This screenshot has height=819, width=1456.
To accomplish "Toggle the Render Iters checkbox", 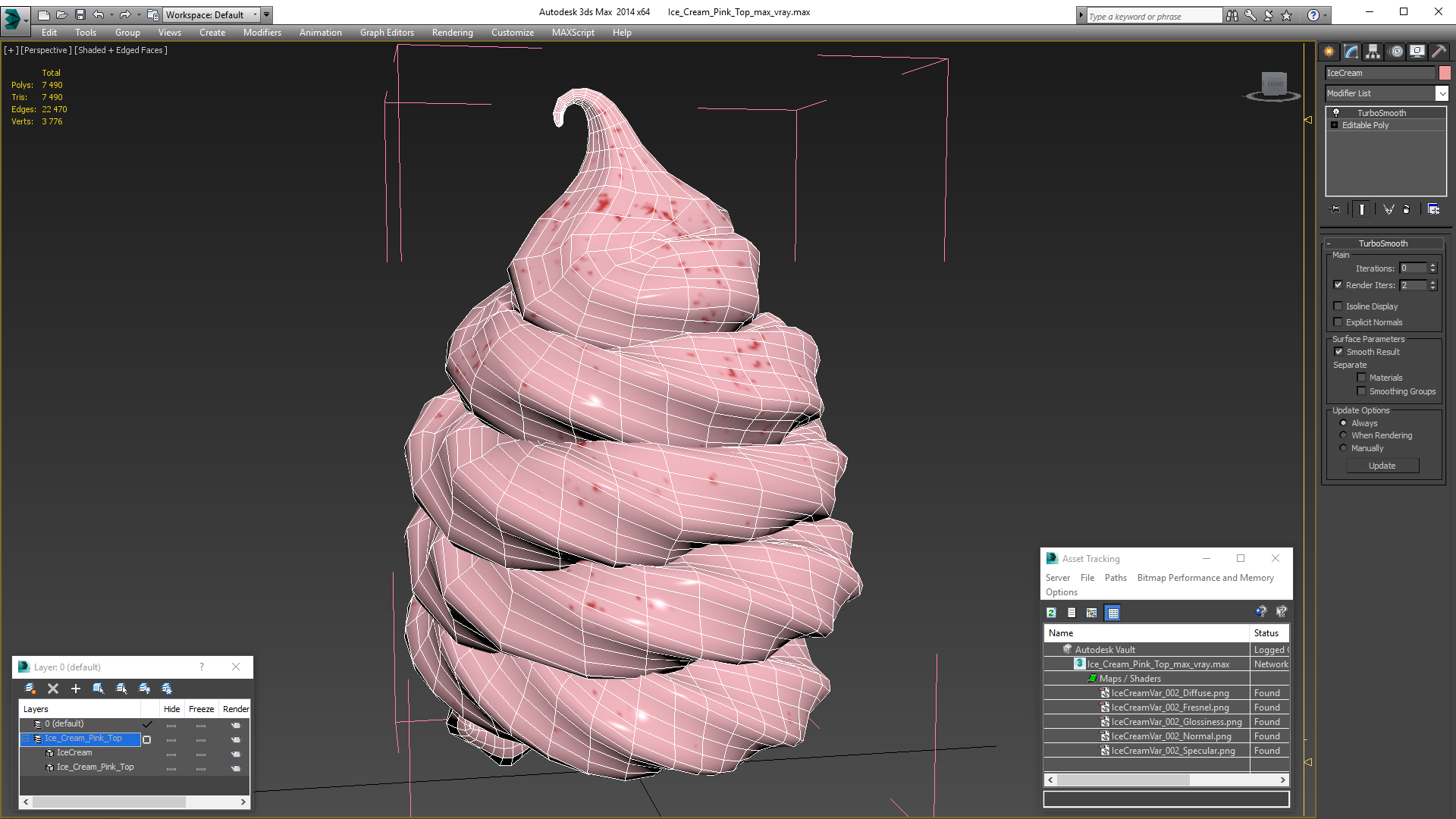I will [x=1338, y=285].
